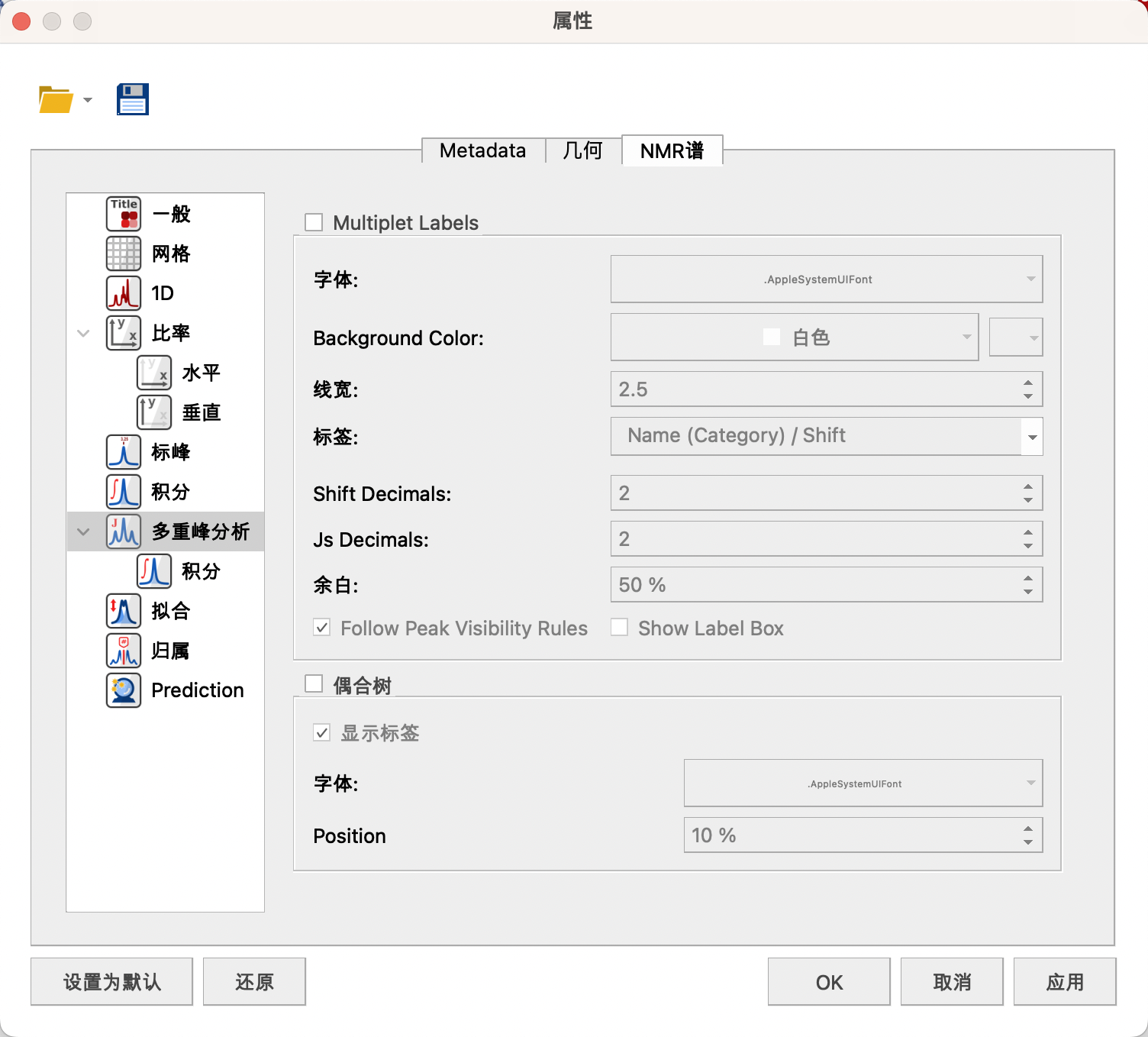This screenshot has width=1148, height=1037.
Task: Select the 网格 label in tree
Action: (171, 254)
